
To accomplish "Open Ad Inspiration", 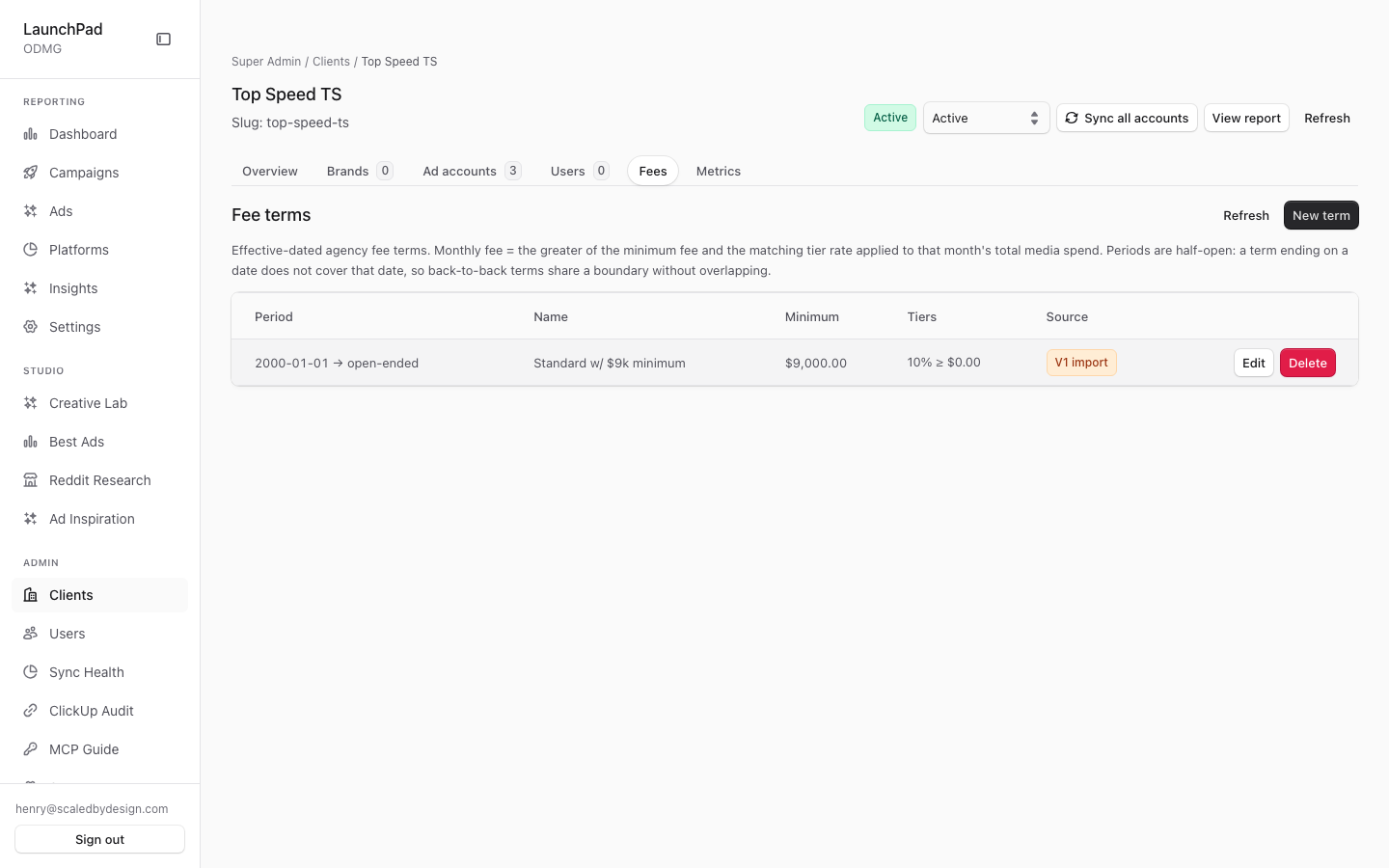I will click(100, 519).
